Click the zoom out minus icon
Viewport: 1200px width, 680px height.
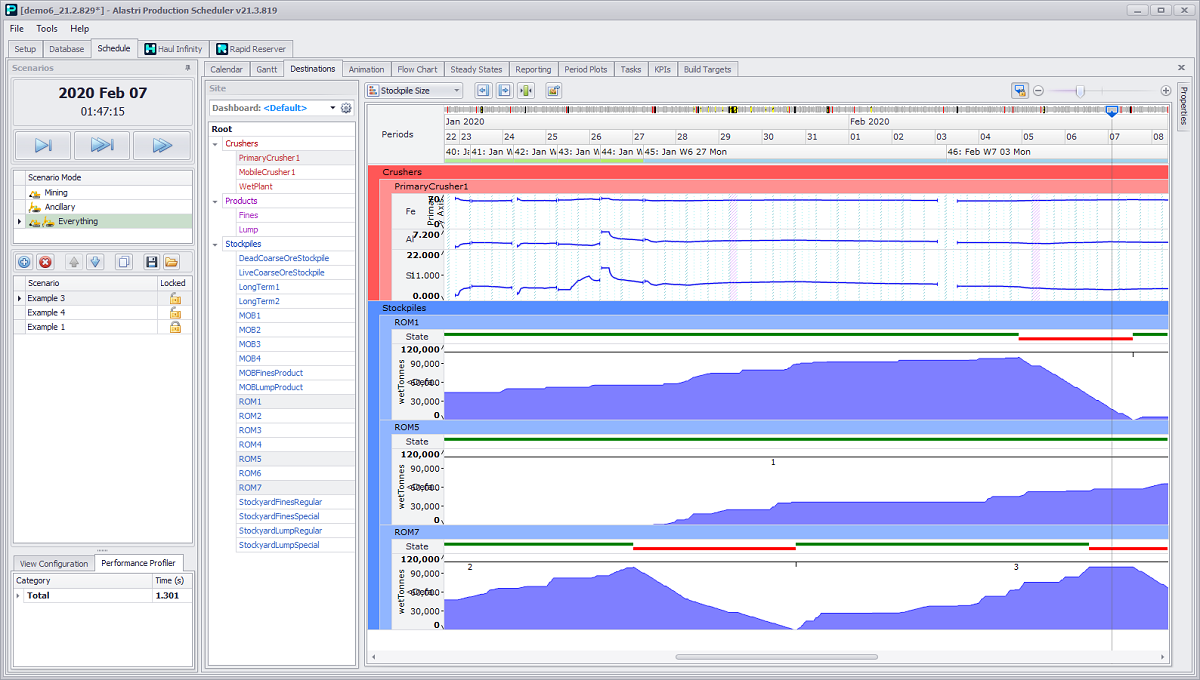click(1038, 90)
